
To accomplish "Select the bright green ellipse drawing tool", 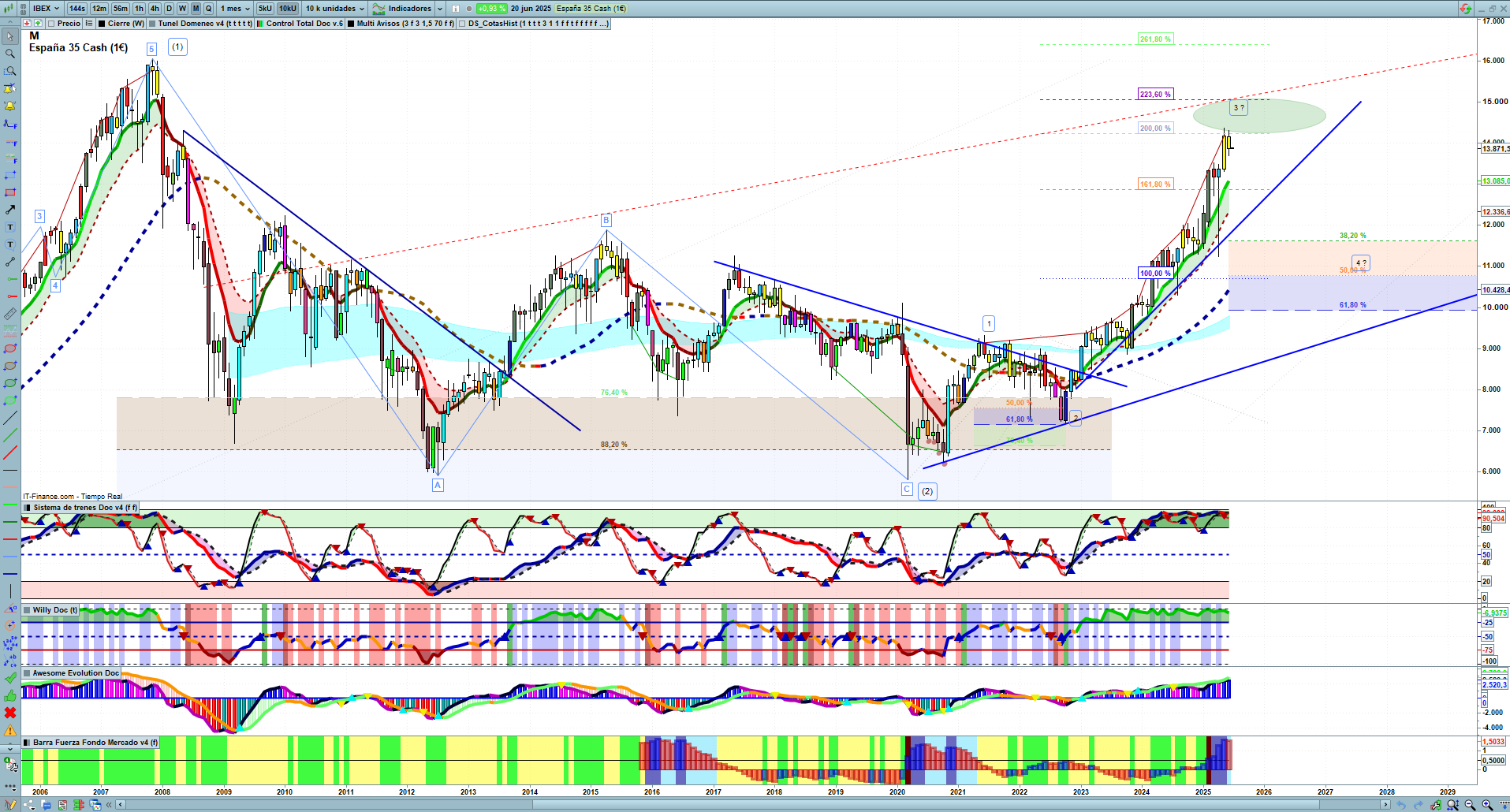I will click(10, 400).
